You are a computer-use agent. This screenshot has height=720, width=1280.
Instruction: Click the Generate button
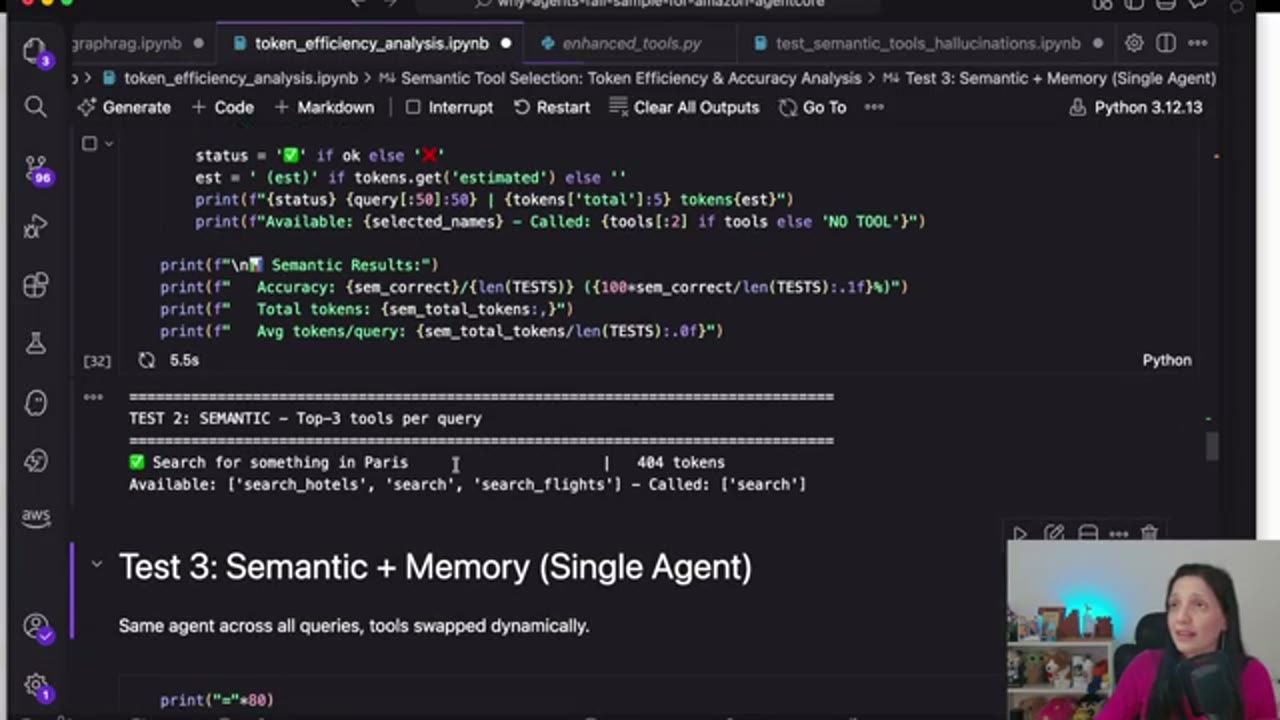pyautogui.click(x=125, y=107)
